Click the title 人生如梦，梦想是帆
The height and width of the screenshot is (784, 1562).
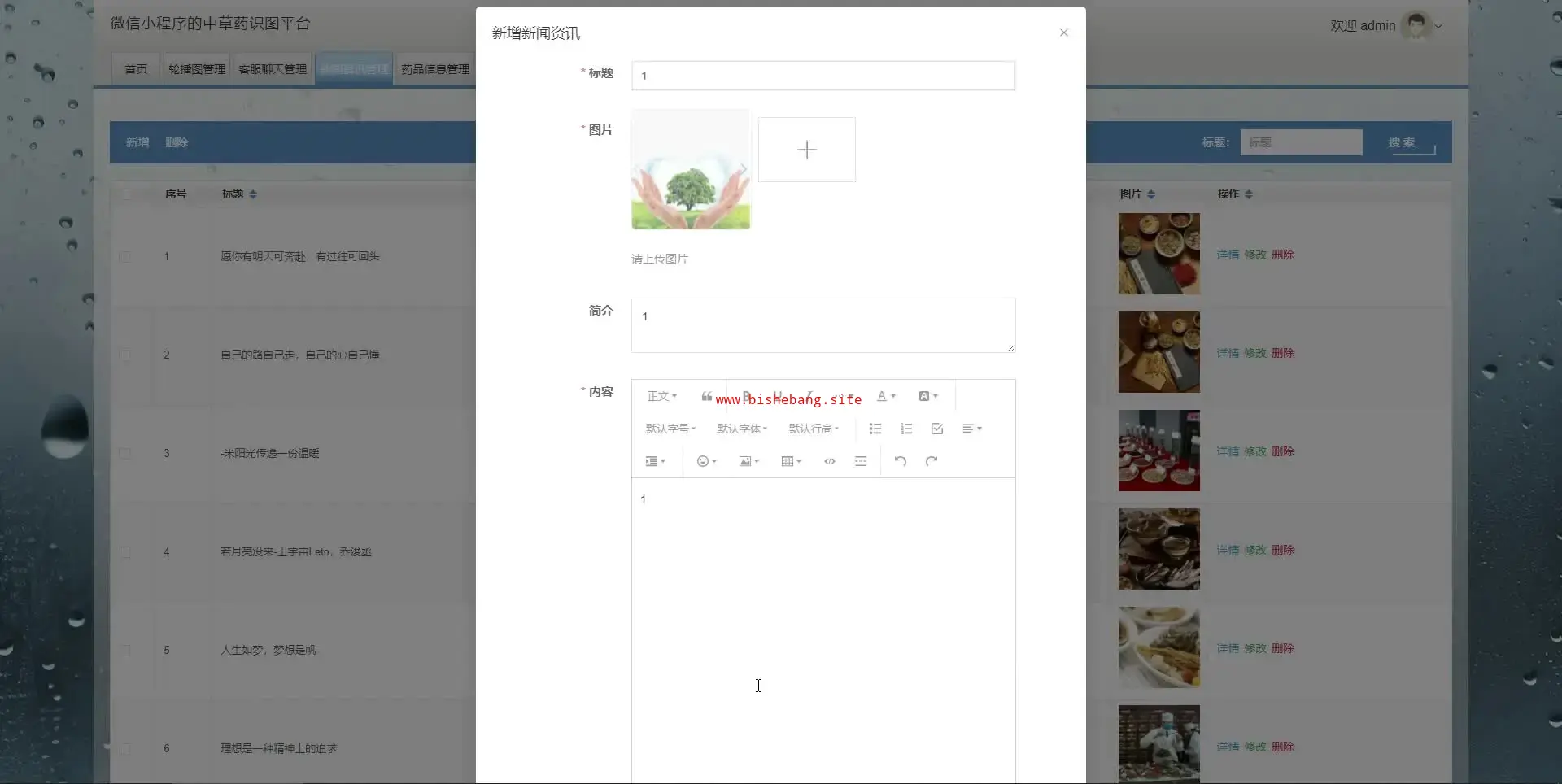coord(268,650)
